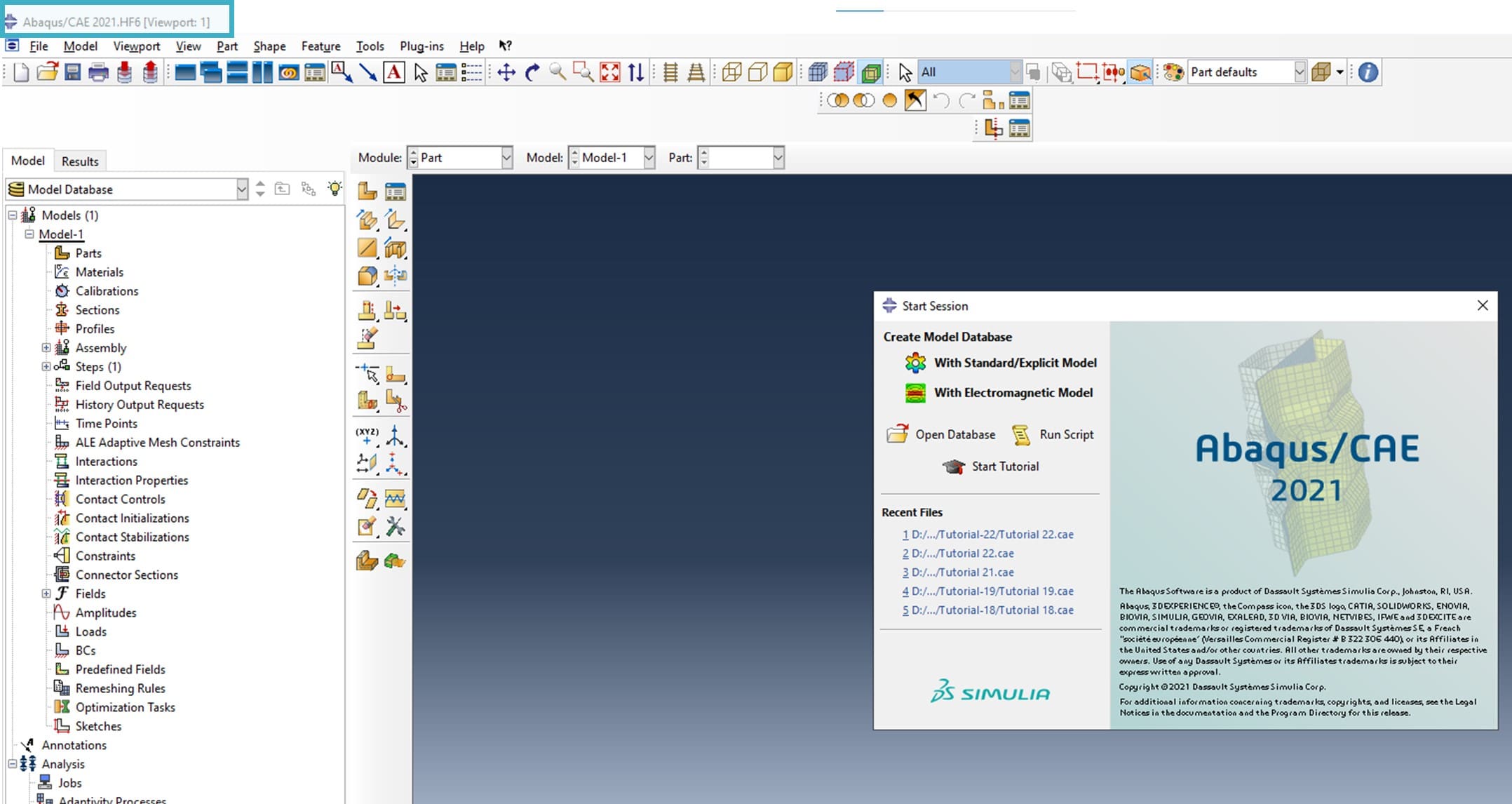Select the Partition Cell tool with scissors
The image size is (1512, 804).
(x=396, y=401)
